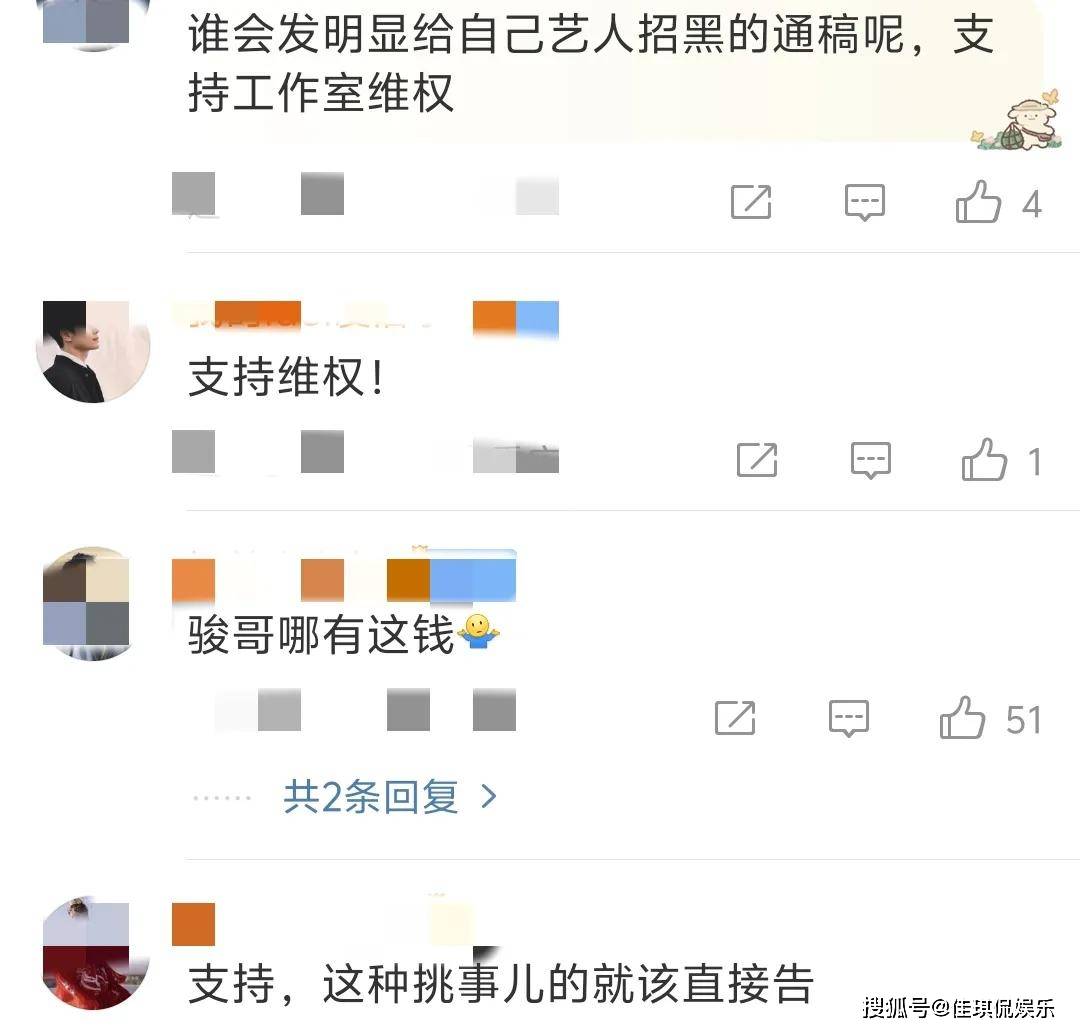Viewport: 1080px width, 1031px height.
Task: Open avatar of the '支持，这种挑事儿' commenter
Action: tap(93, 954)
